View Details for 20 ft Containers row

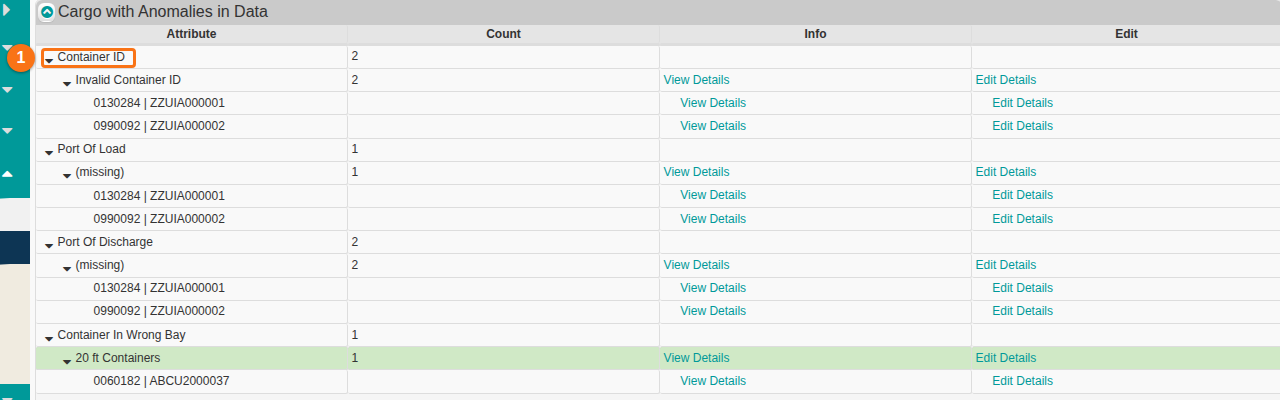(696, 358)
